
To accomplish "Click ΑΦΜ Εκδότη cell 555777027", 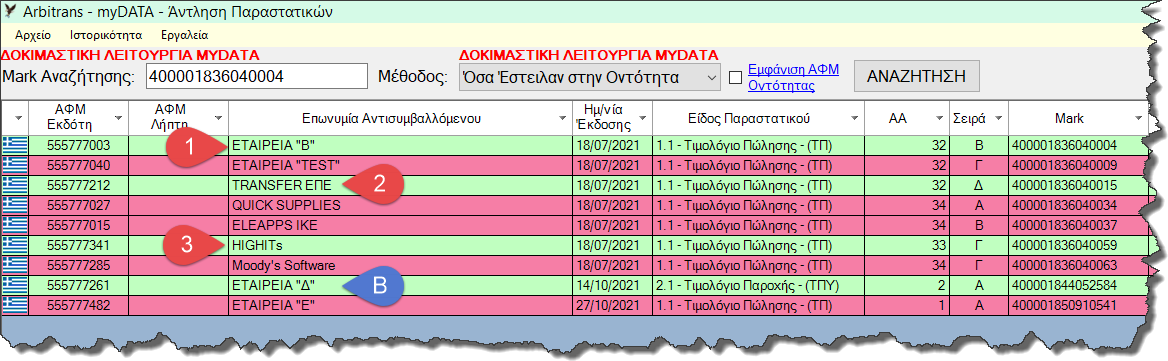I will [x=78, y=205].
